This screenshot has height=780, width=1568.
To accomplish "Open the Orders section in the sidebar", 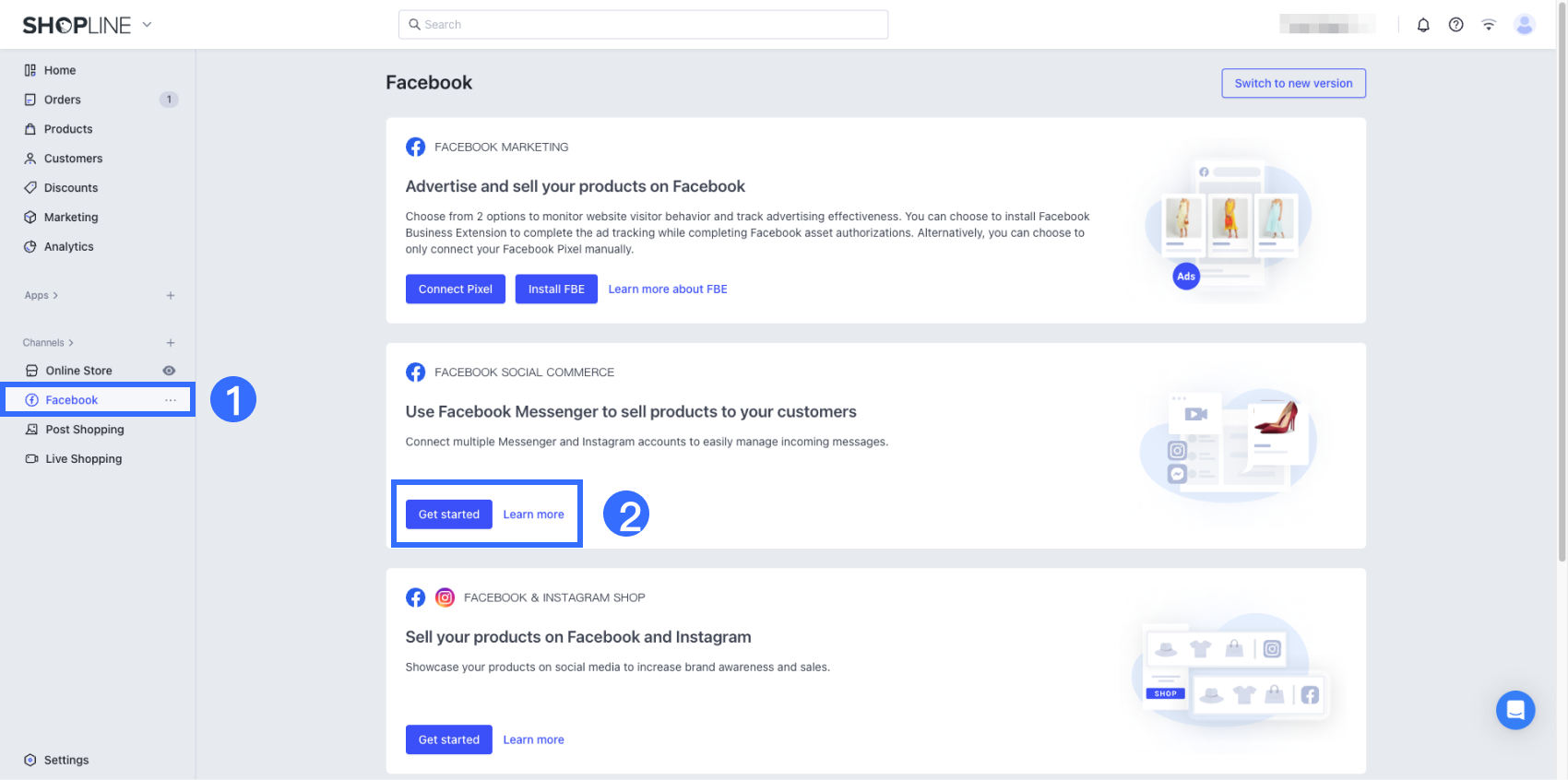I will (62, 99).
